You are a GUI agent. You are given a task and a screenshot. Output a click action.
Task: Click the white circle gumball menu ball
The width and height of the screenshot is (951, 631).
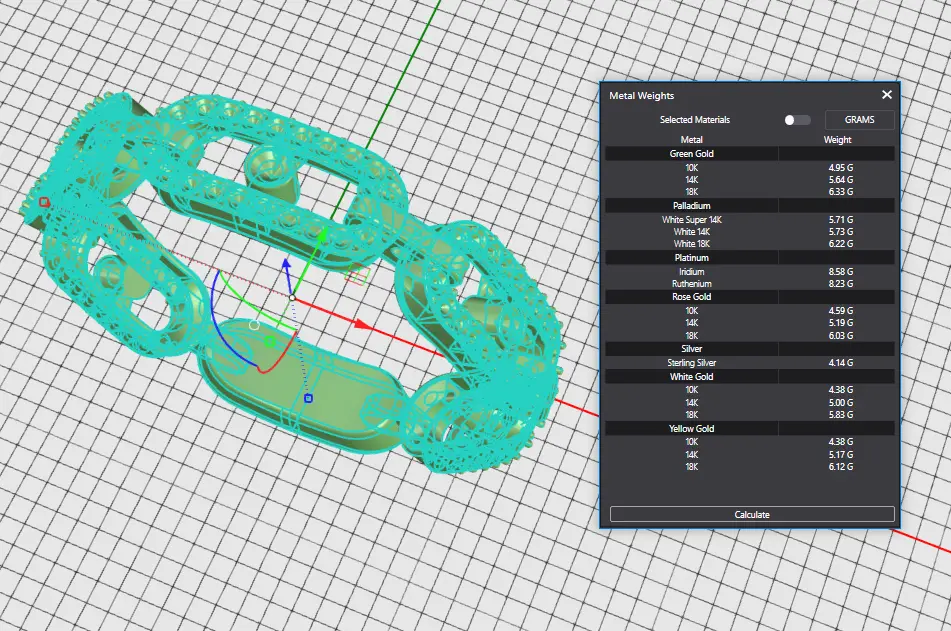coord(254,325)
